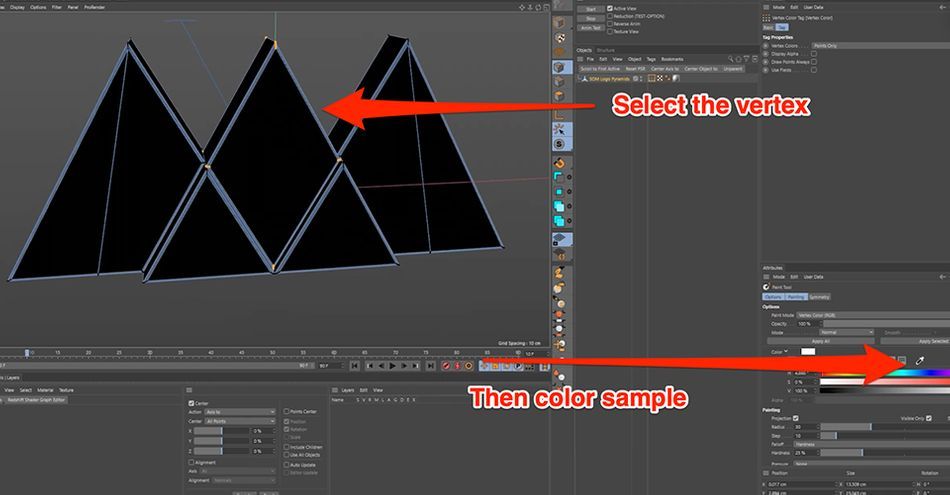This screenshot has height=495, width=950.
Task: Switch to the Structure tab
Action: [605, 50]
